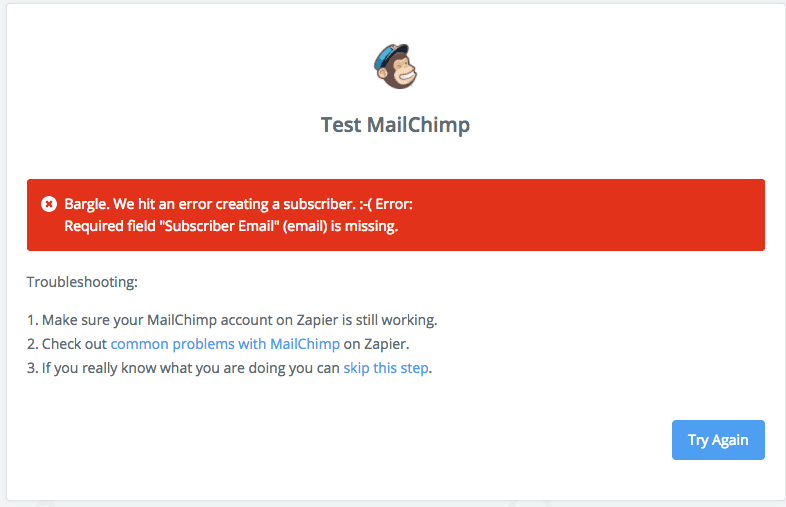
Task: Click the ':-( Error:' text in banner
Action: coord(386,204)
